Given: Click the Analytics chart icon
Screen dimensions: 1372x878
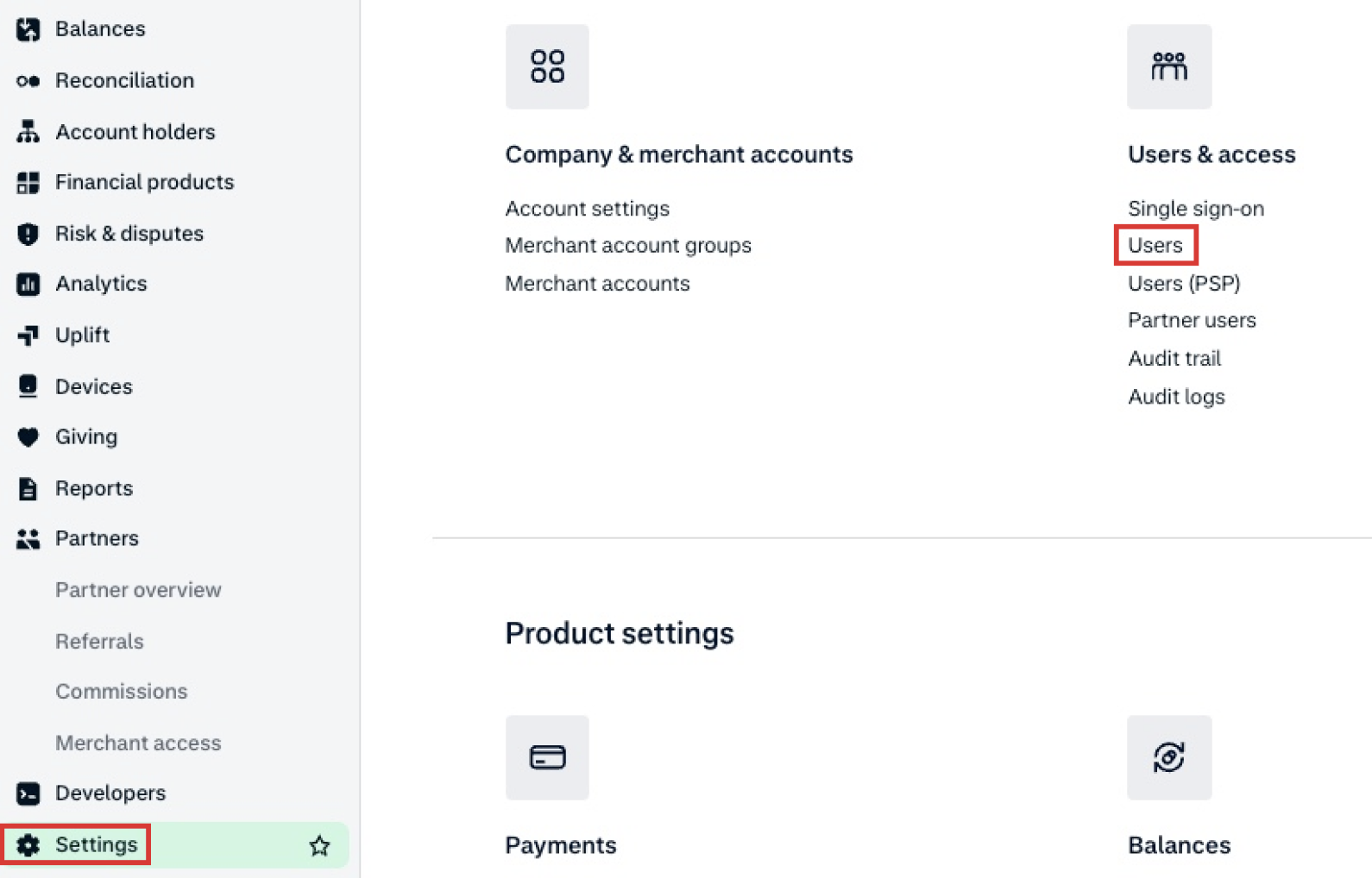Looking at the screenshot, I should pos(28,284).
